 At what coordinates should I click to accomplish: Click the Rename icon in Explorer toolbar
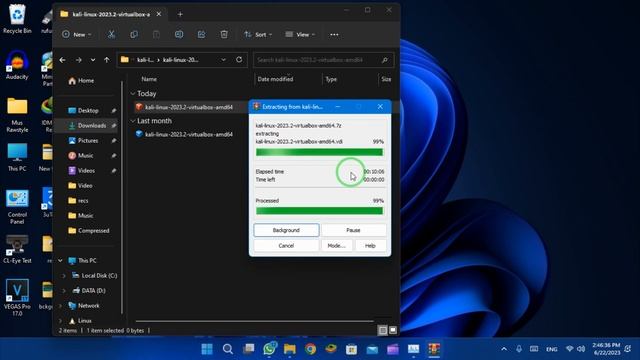[x=179, y=35]
